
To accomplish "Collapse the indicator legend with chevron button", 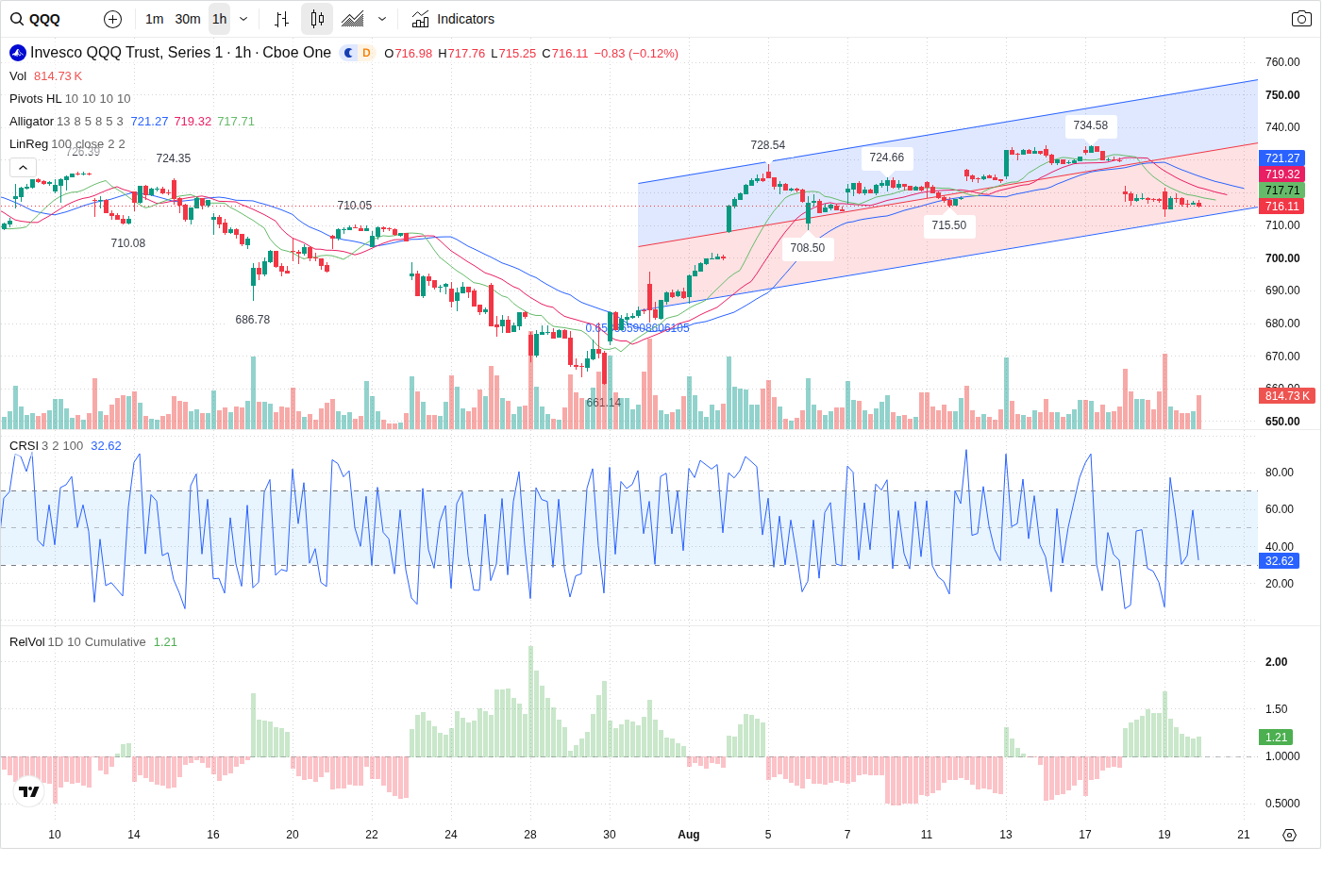I will tap(23, 167).
